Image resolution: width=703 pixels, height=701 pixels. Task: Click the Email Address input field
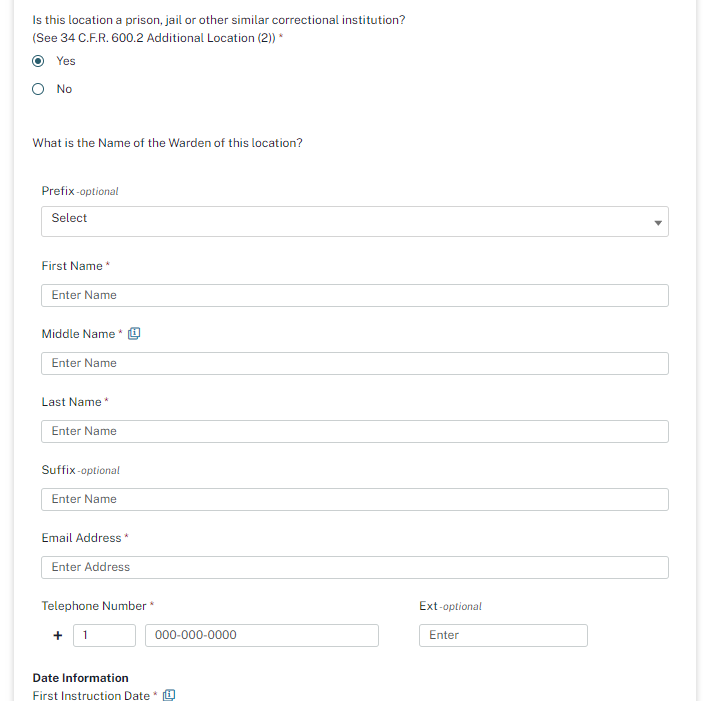click(x=354, y=567)
